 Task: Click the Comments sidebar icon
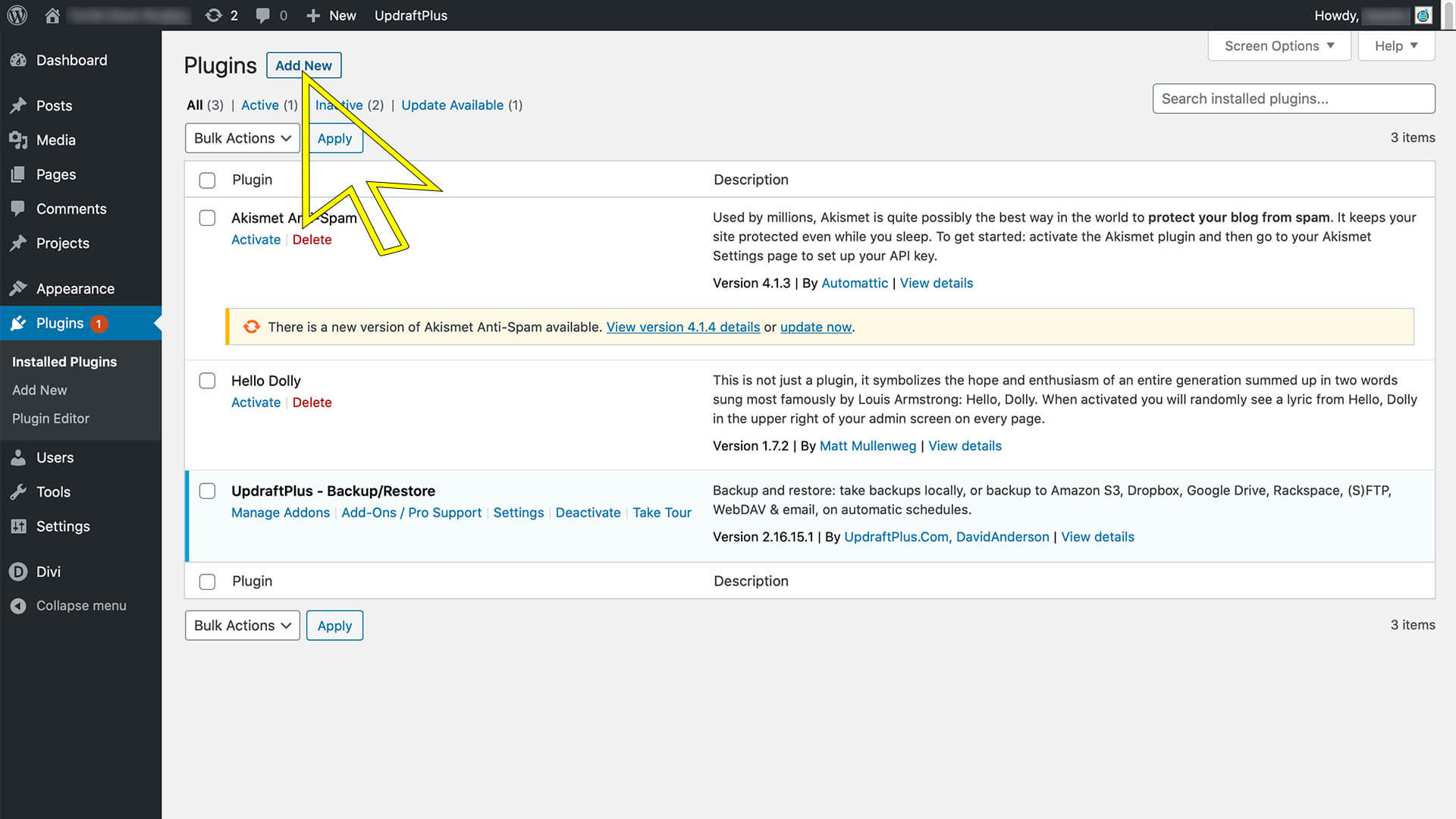[18, 208]
